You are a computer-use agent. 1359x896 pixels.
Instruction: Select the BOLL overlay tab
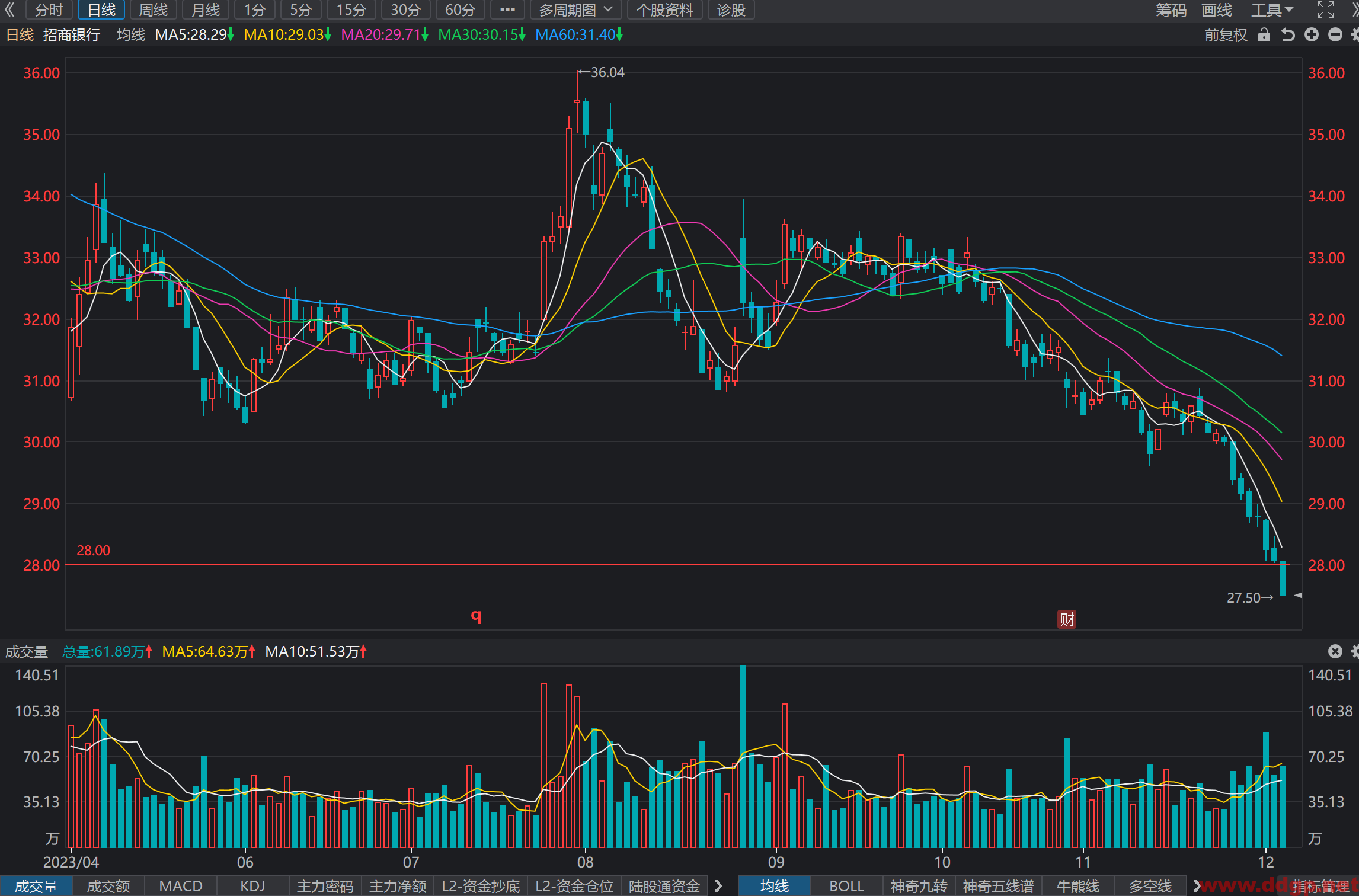pos(846,886)
